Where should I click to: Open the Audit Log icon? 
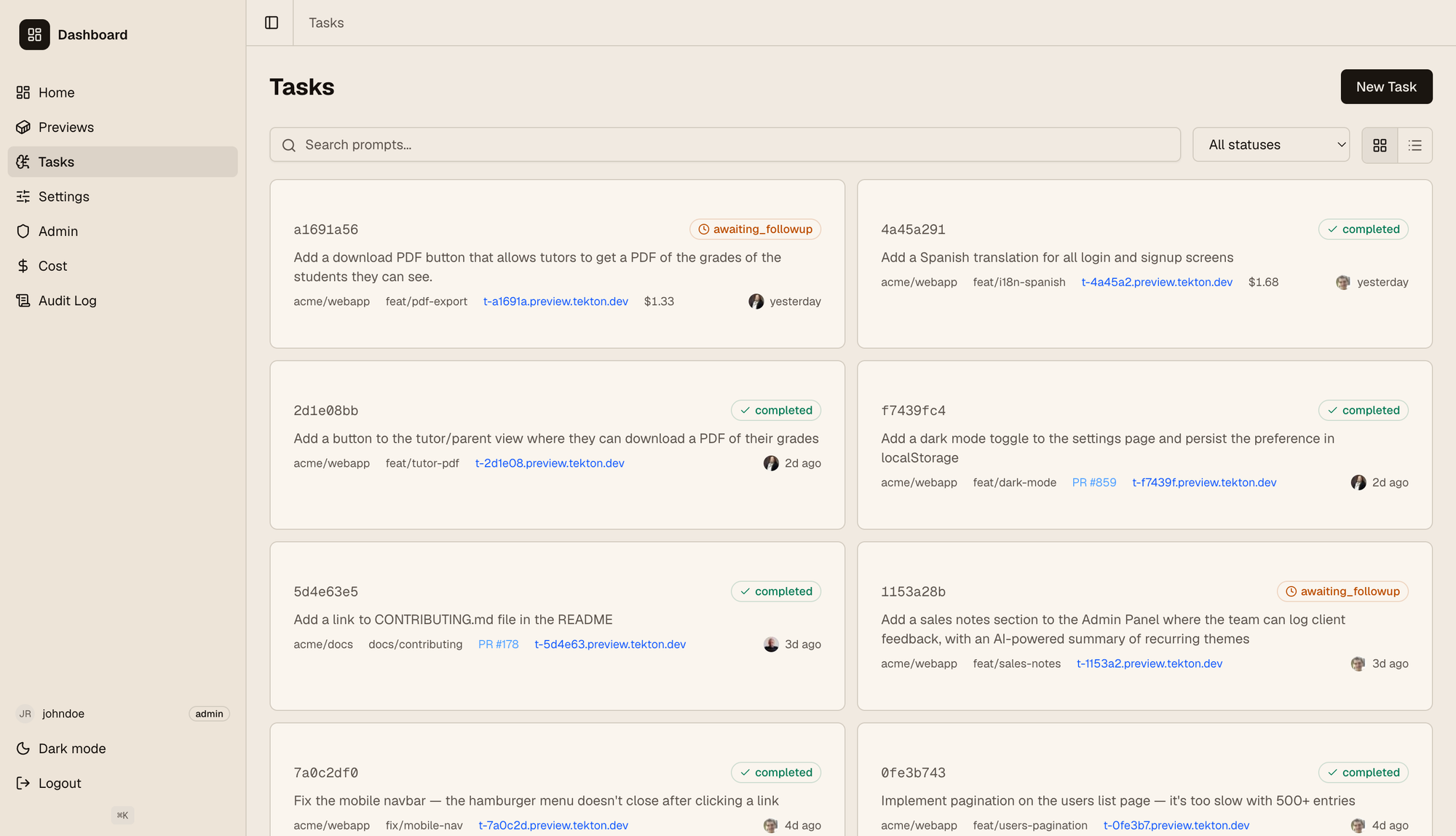coord(23,301)
